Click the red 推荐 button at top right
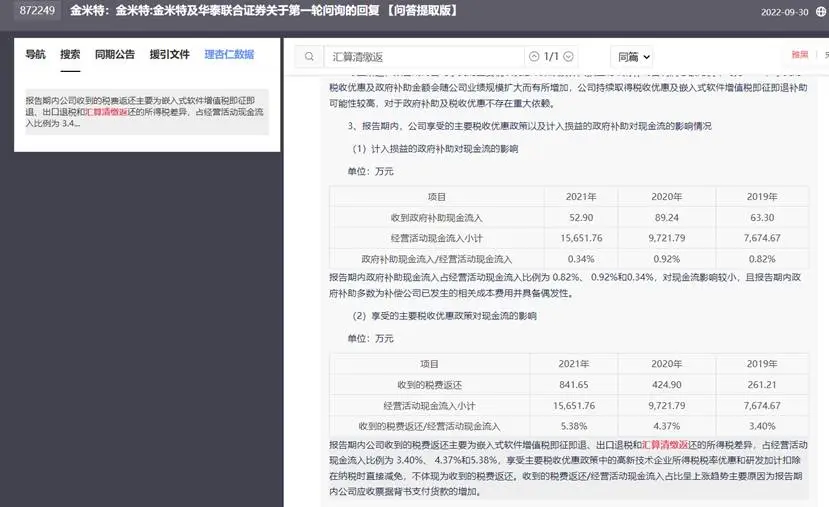The image size is (829, 507). pyautogui.click(x=800, y=54)
